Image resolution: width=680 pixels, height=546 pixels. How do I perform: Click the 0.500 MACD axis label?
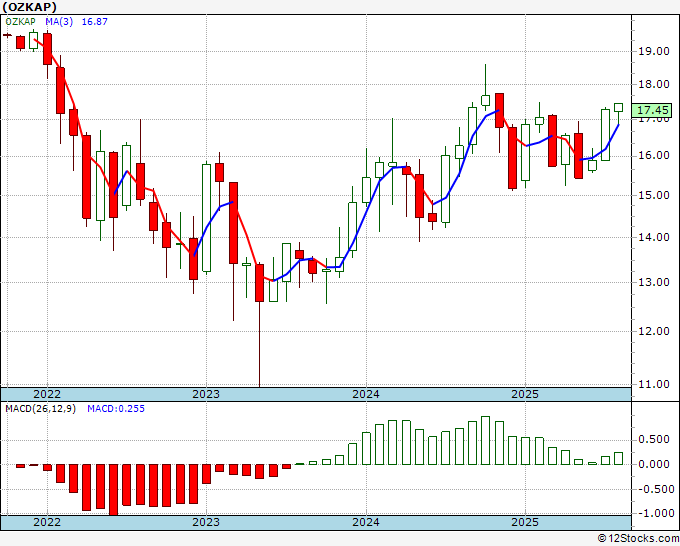[x=654, y=440]
